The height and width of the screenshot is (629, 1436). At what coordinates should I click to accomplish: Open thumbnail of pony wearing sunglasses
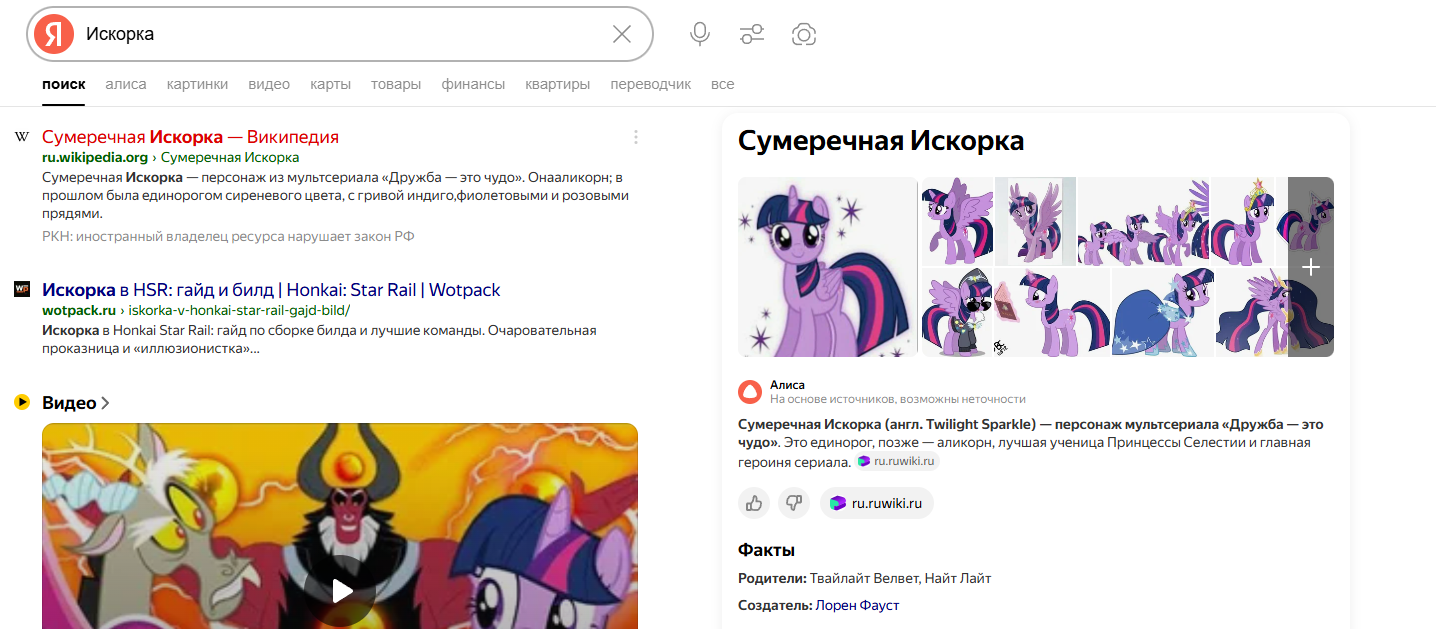[x=957, y=312]
